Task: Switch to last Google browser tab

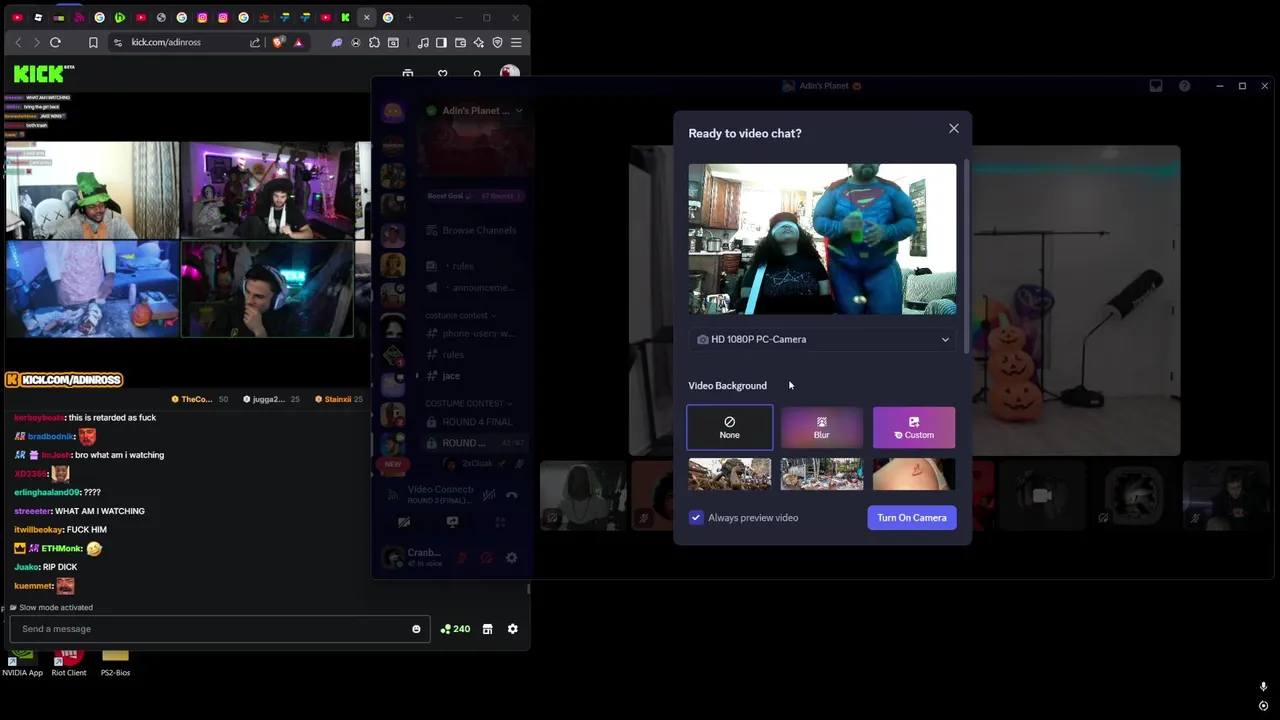Action: [x=388, y=17]
